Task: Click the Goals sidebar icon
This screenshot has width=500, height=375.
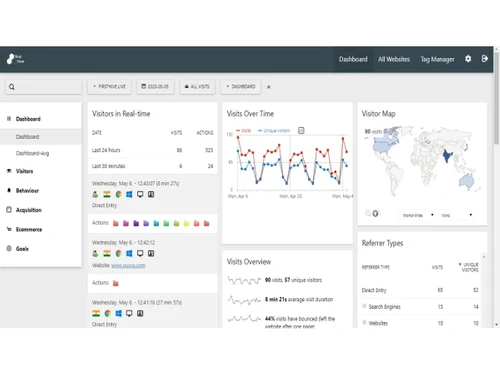Action: 9,249
